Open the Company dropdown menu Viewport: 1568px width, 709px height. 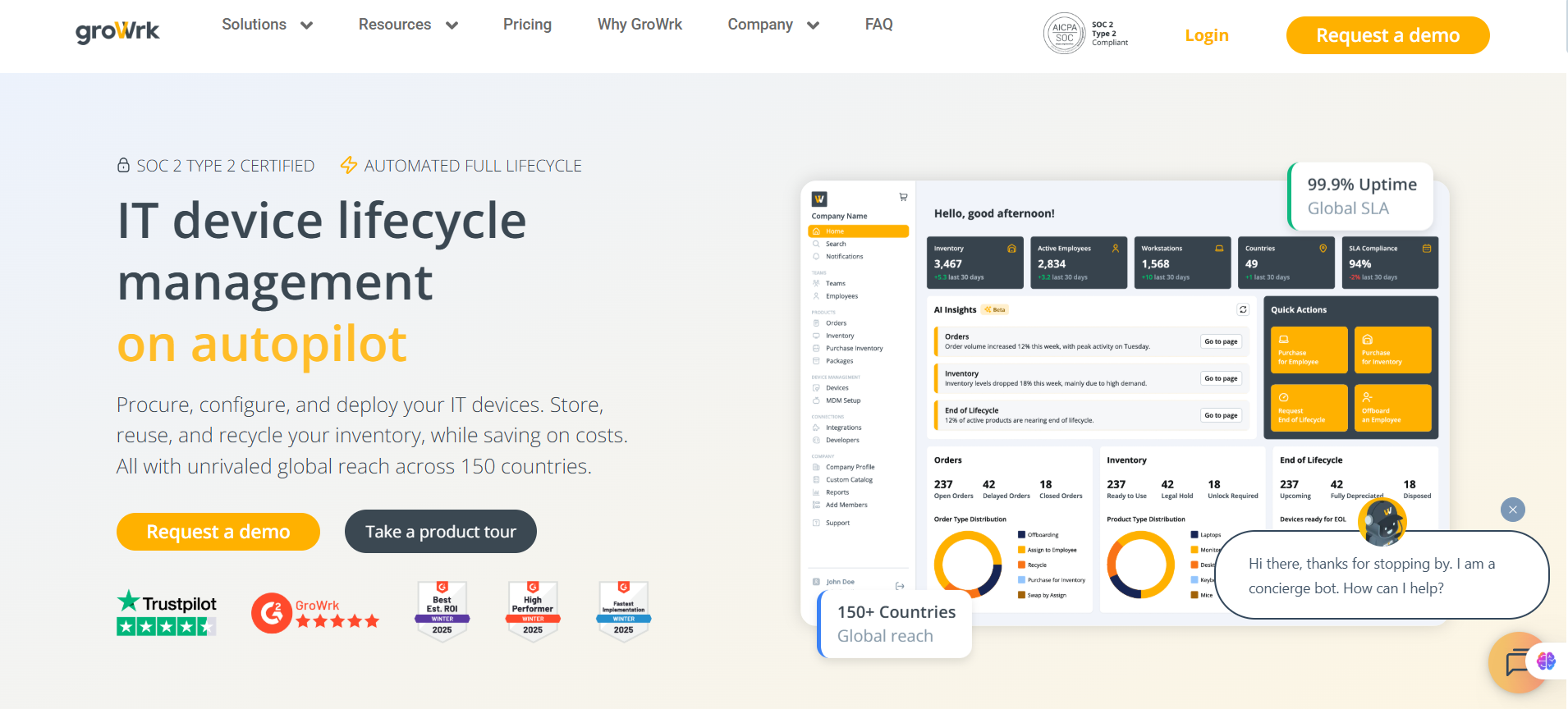pos(773,25)
